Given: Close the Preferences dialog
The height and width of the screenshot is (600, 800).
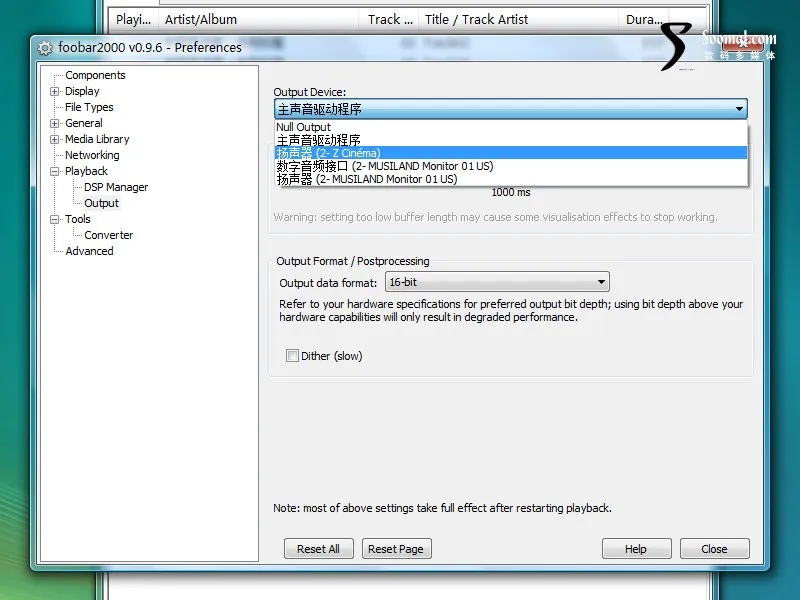Looking at the screenshot, I should (x=714, y=549).
